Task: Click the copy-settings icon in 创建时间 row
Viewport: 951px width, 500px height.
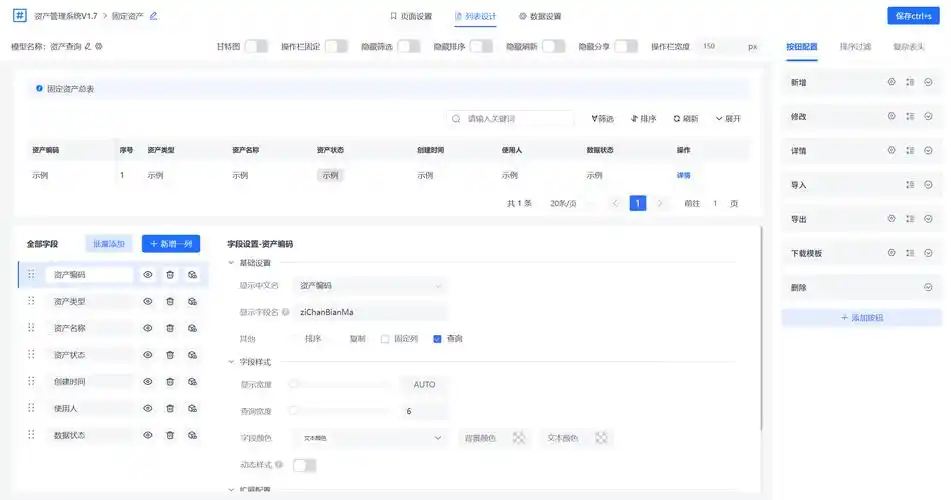Action: click(192, 382)
